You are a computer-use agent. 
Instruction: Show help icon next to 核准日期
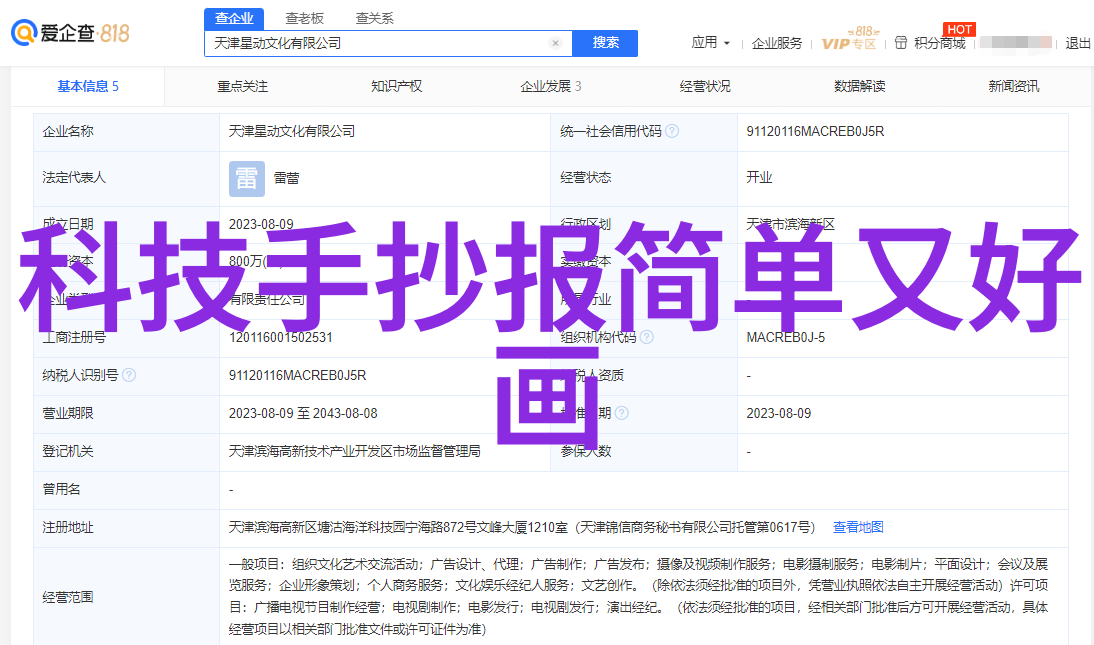[x=622, y=413]
